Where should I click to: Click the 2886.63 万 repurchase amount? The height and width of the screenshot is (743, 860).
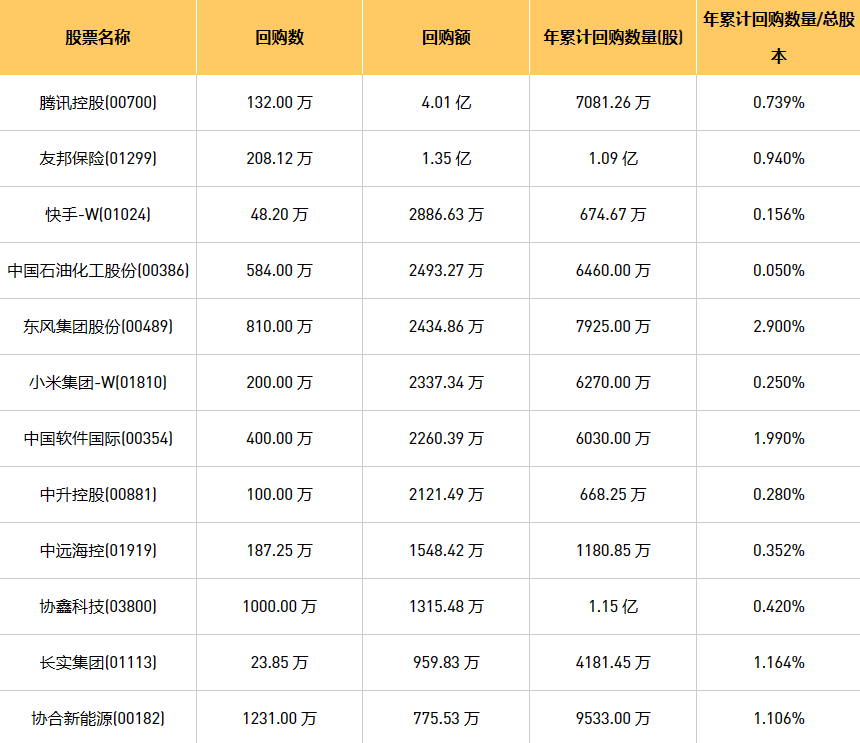446,214
